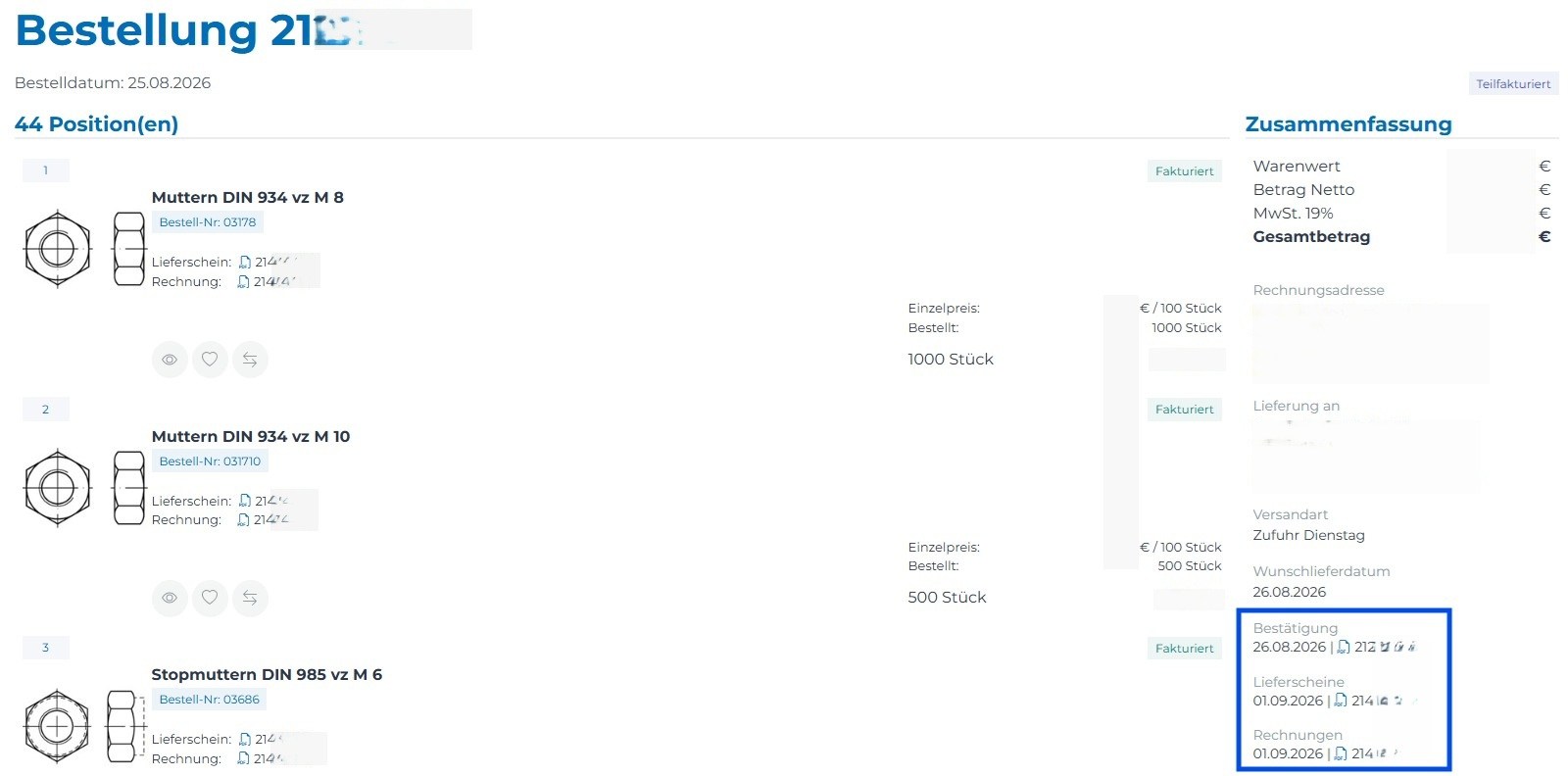Viewport: 1568px width, 776px height.
Task: Click compare arrows icon for Muttern M 10
Action: point(250,598)
